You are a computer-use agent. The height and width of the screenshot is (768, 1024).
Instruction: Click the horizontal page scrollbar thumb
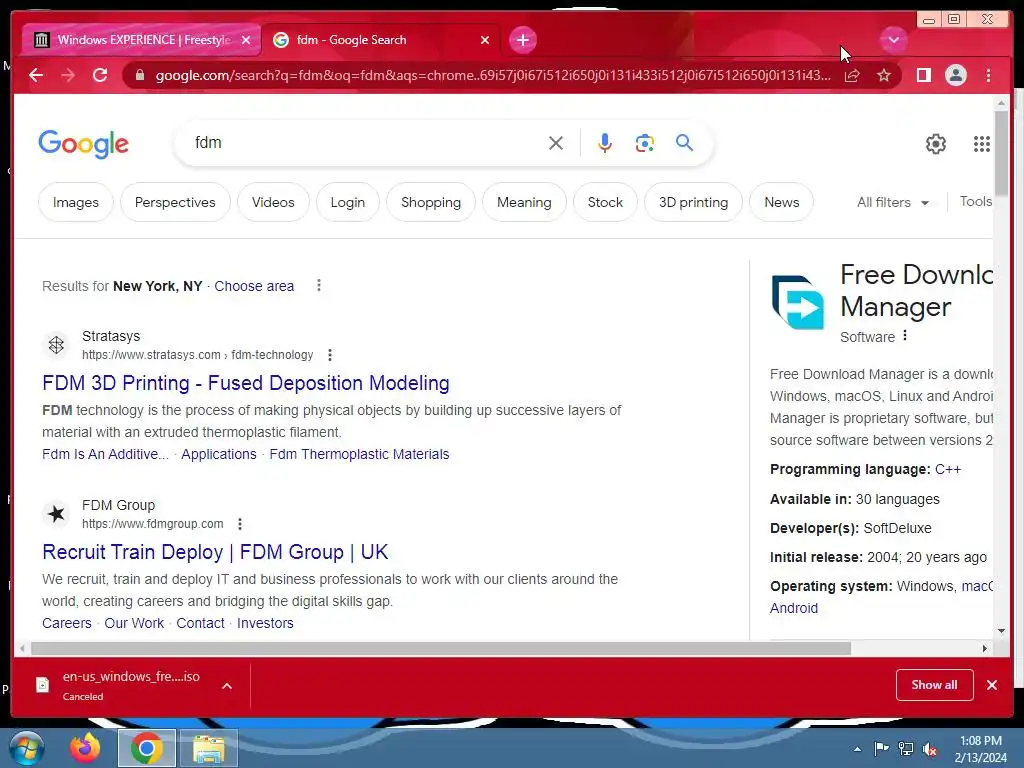[441, 648]
